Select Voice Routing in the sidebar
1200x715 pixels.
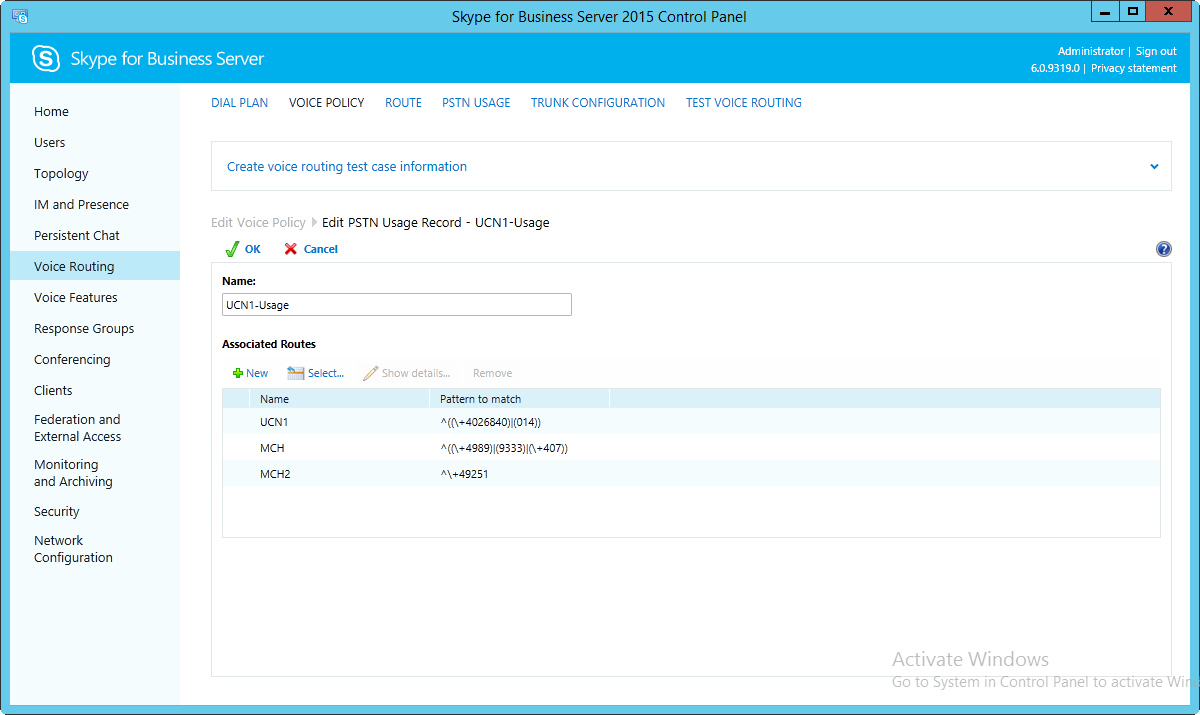95,266
